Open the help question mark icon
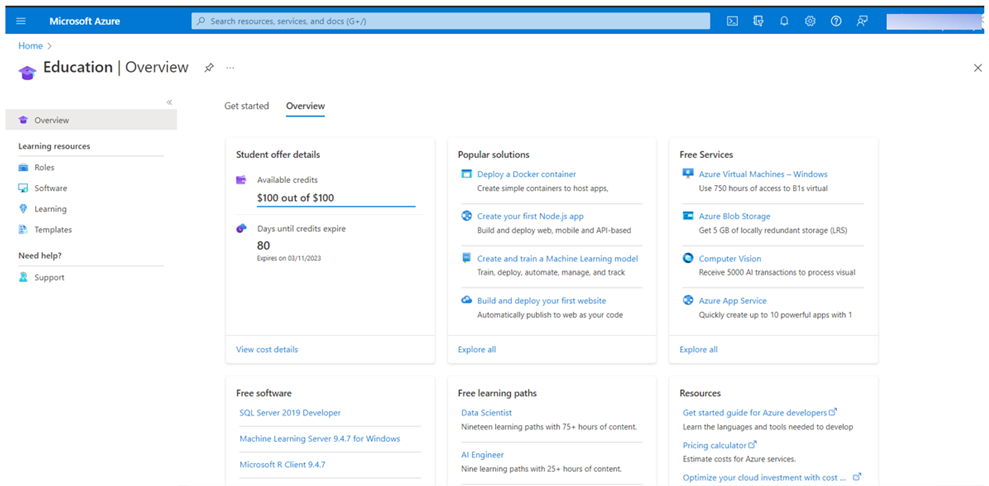The width and height of the screenshot is (989, 486). click(x=836, y=21)
